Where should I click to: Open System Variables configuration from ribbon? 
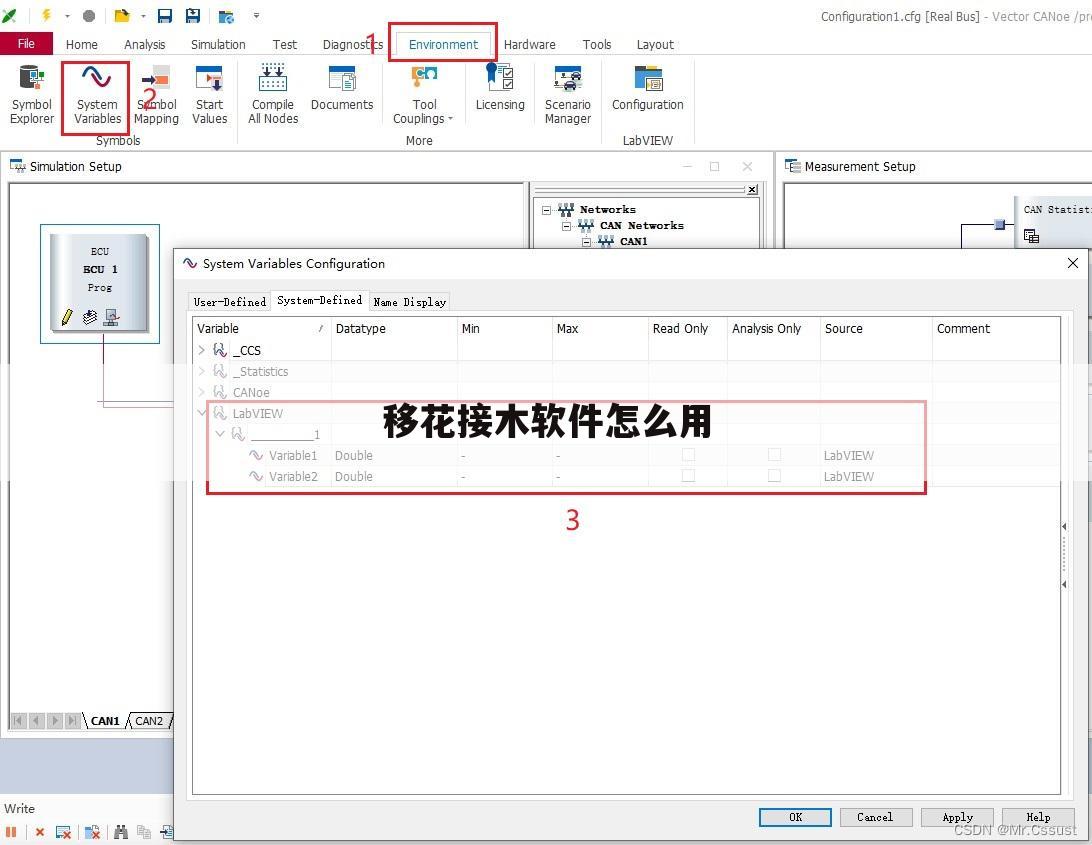(97, 95)
